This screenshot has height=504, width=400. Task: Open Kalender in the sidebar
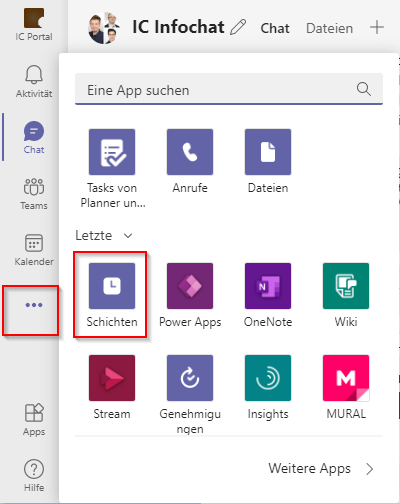34,250
